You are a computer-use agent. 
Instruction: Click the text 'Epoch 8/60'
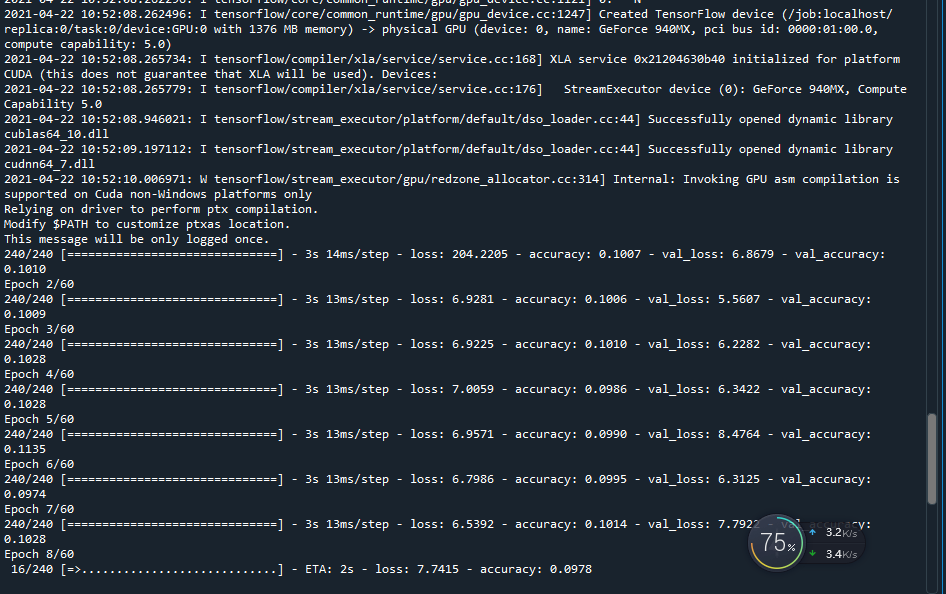[39, 554]
